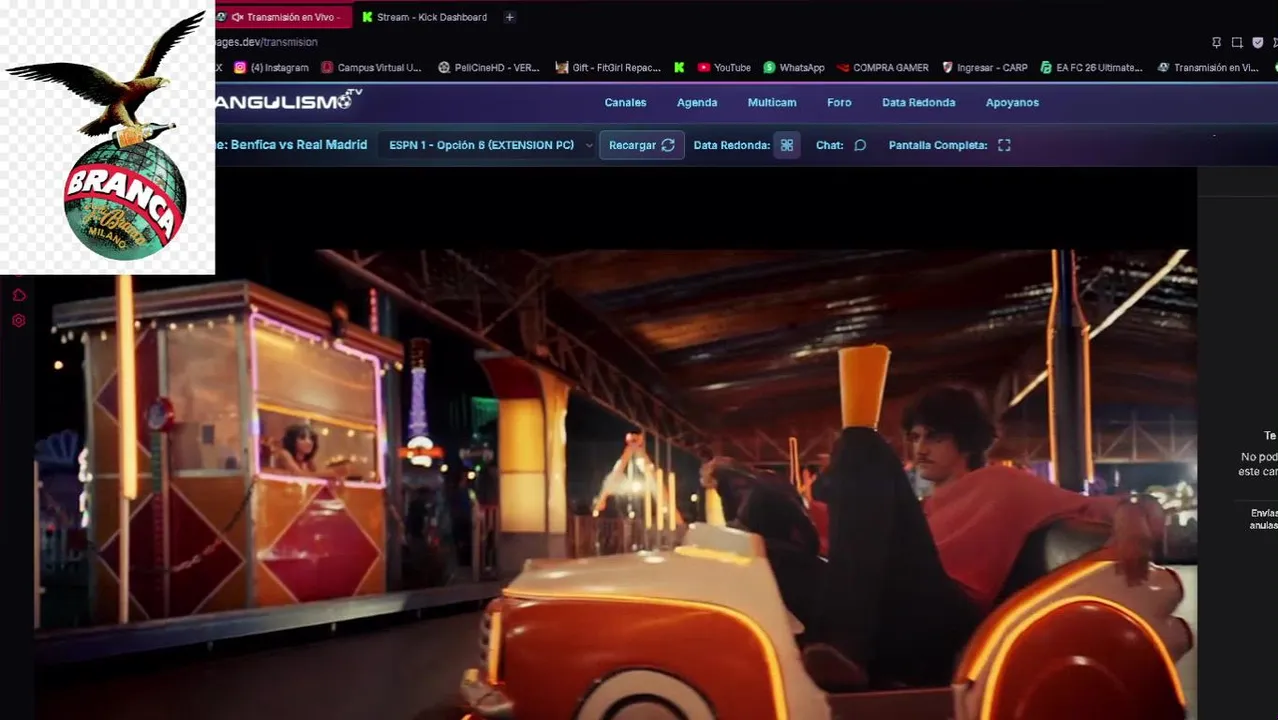Click the Branca eagle logo overlay
Image resolution: width=1278 pixels, height=720 pixels.
click(107, 138)
